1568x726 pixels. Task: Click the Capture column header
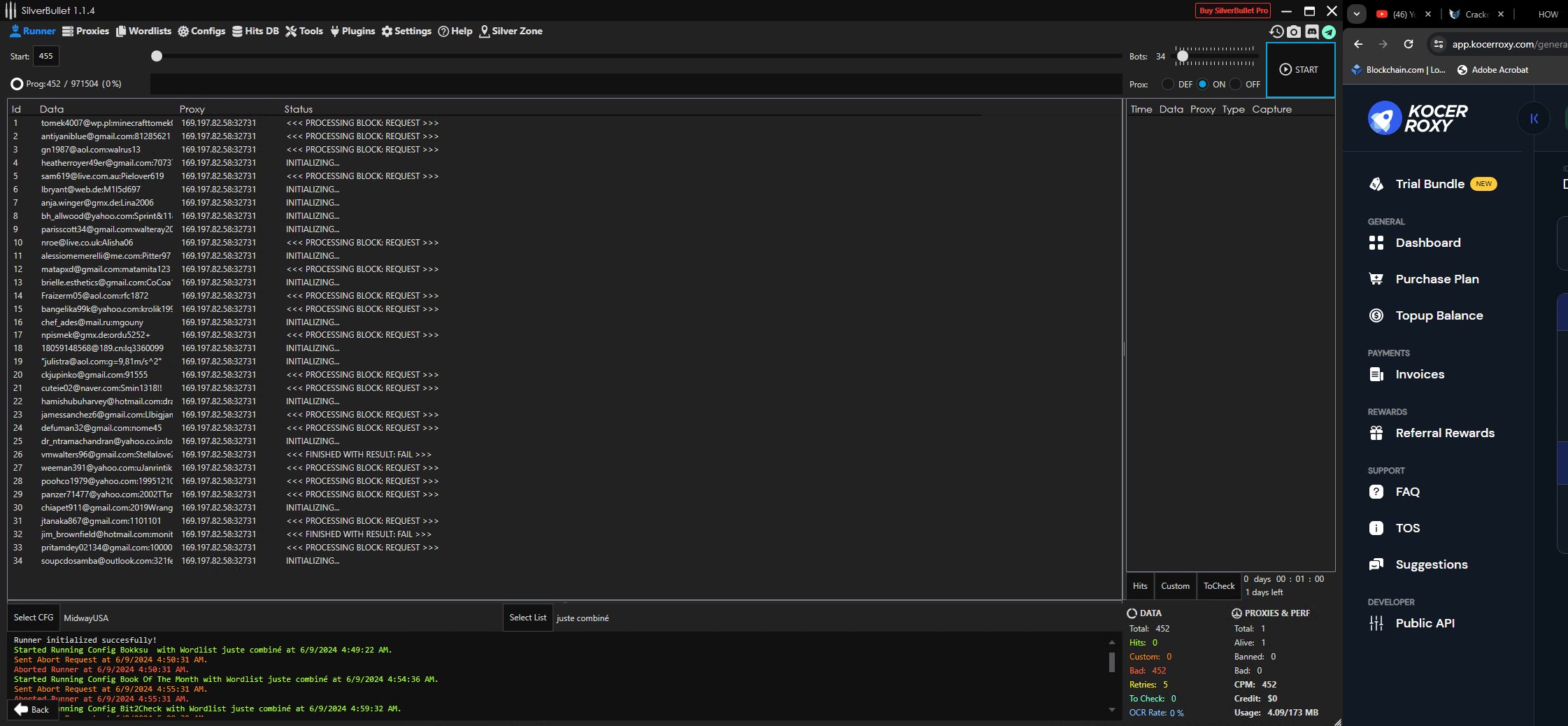[x=1272, y=109]
